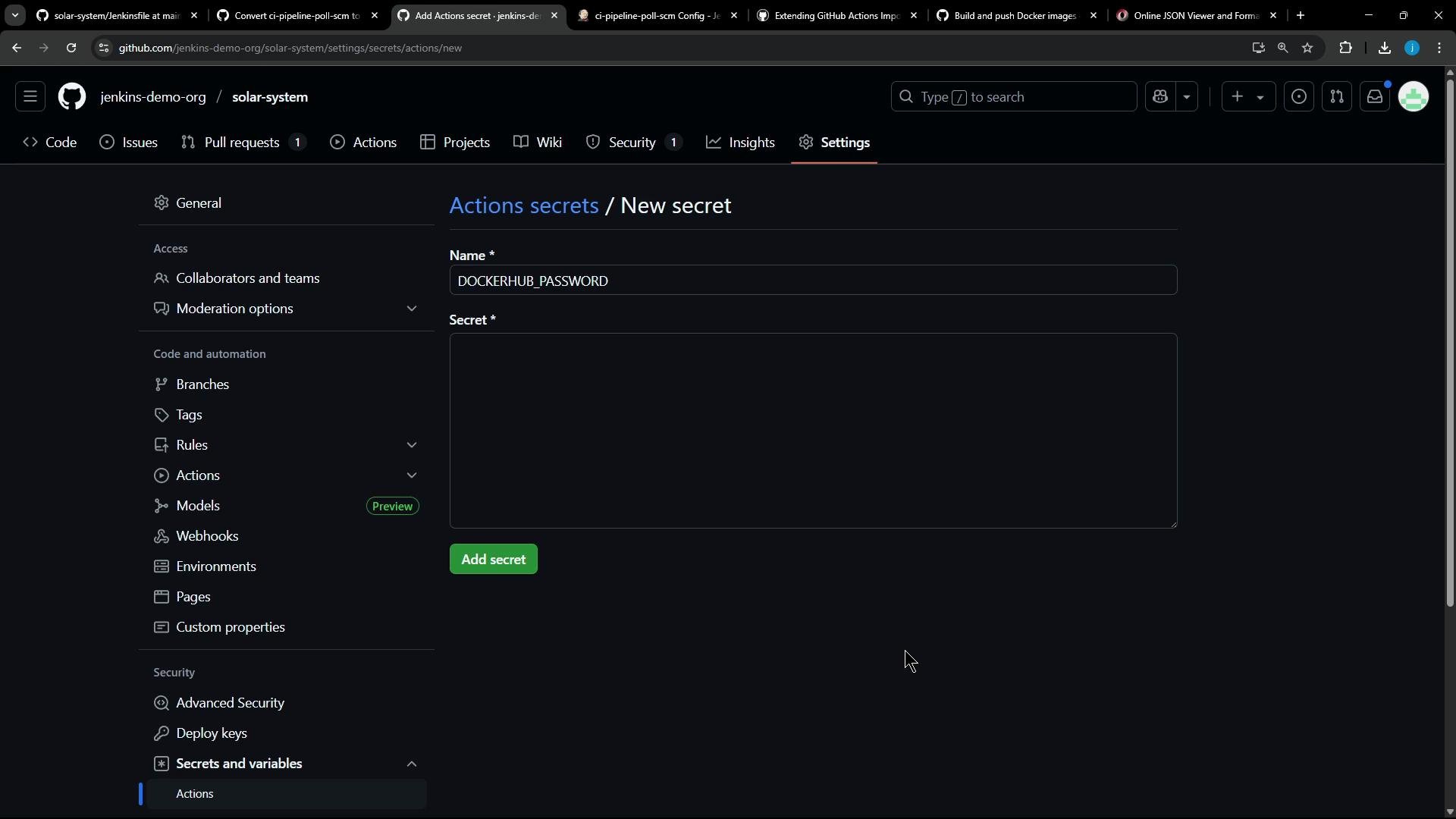Open Advanced Security settings
Screen dimensions: 1456x819
287,703
